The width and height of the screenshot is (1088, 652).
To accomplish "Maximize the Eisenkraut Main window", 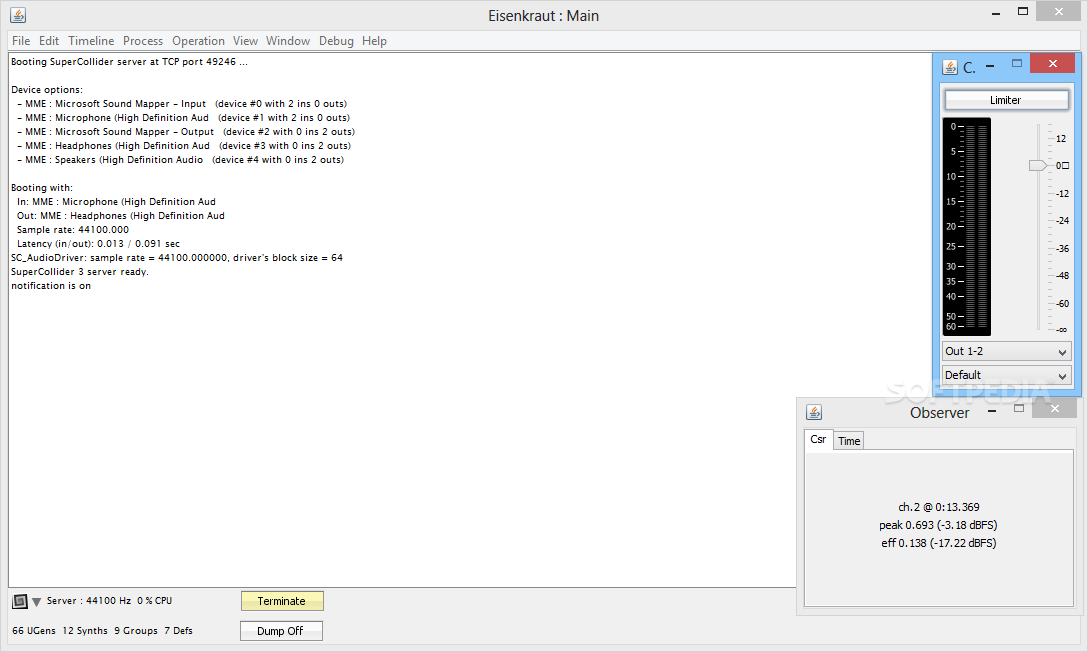I will [1023, 11].
